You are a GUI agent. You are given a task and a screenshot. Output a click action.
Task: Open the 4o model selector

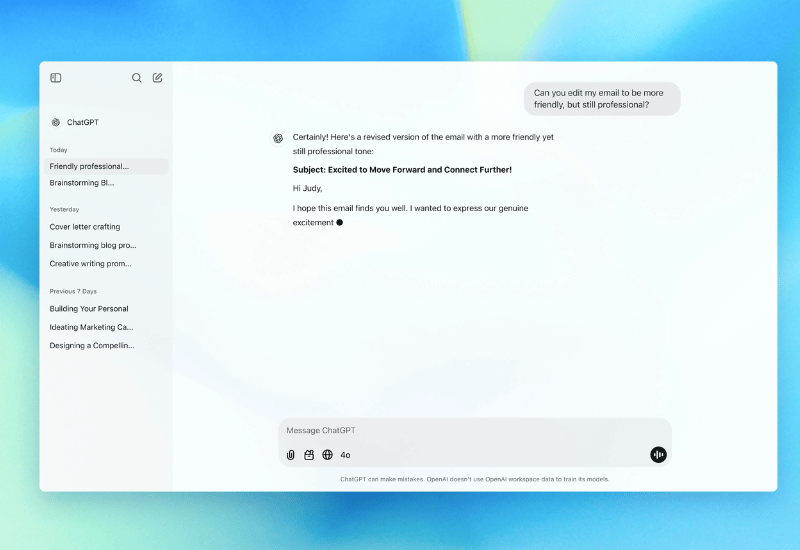[x=345, y=455]
